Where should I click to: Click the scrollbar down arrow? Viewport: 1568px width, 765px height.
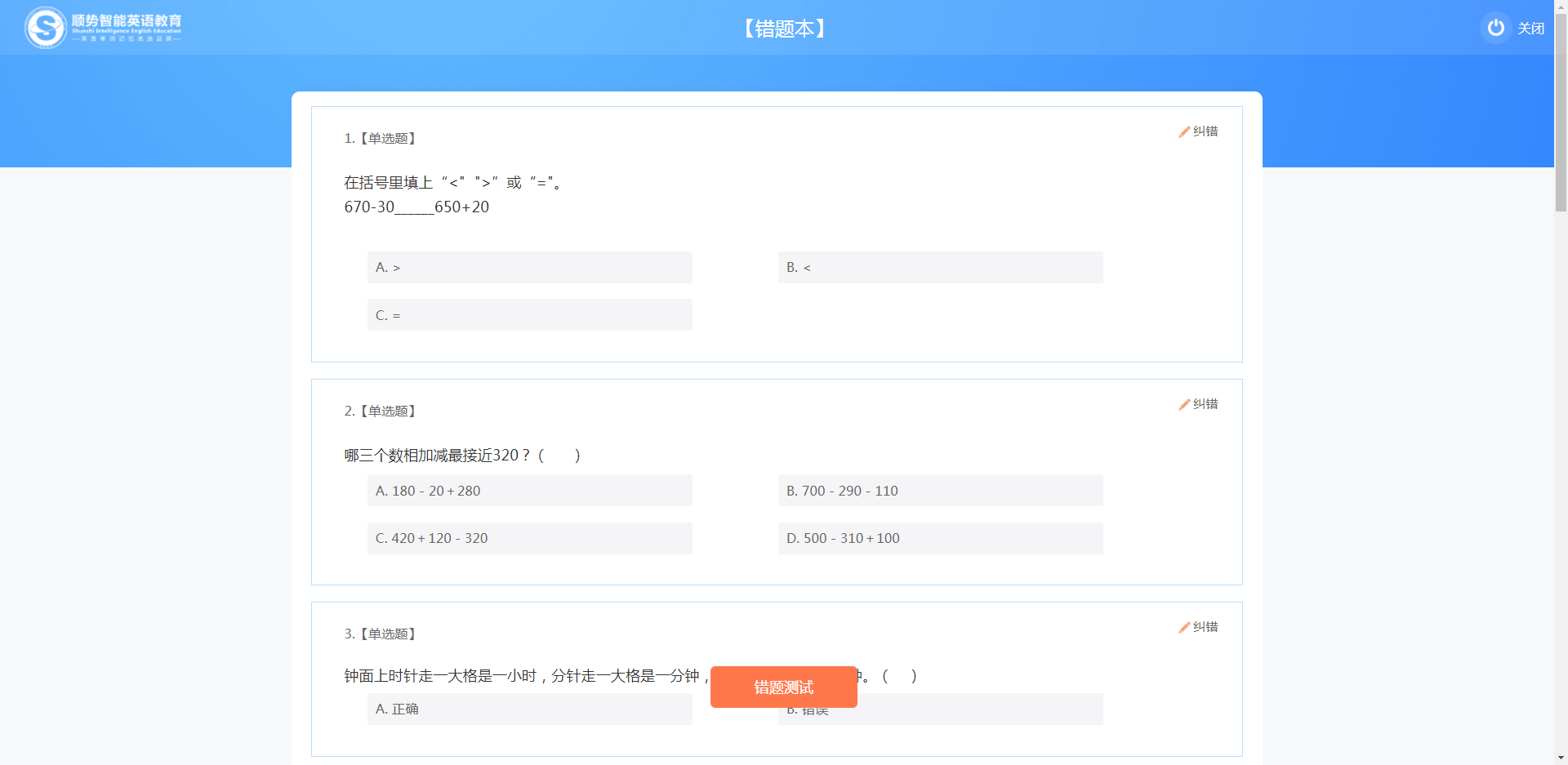pyautogui.click(x=1561, y=758)
